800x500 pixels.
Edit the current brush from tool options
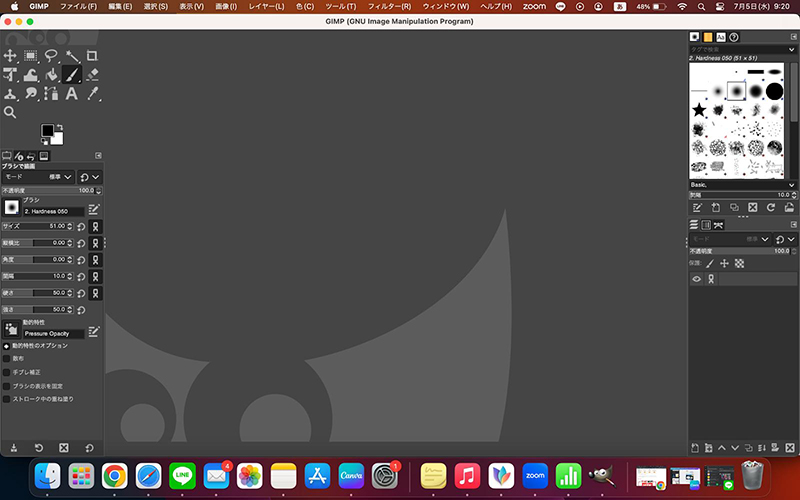coord(94,209)
